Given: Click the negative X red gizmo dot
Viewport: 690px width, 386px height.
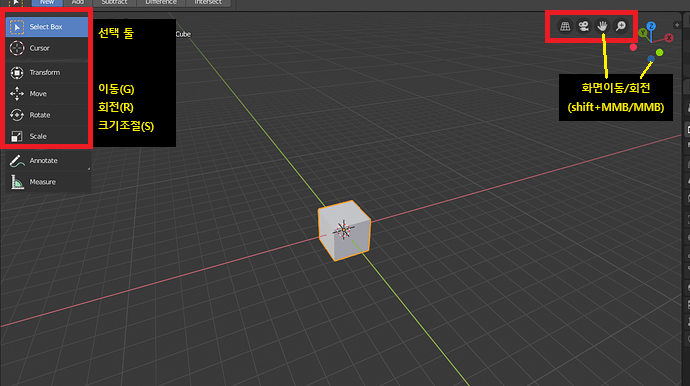Looking at the screenshot, I should [x=633, y=47].
